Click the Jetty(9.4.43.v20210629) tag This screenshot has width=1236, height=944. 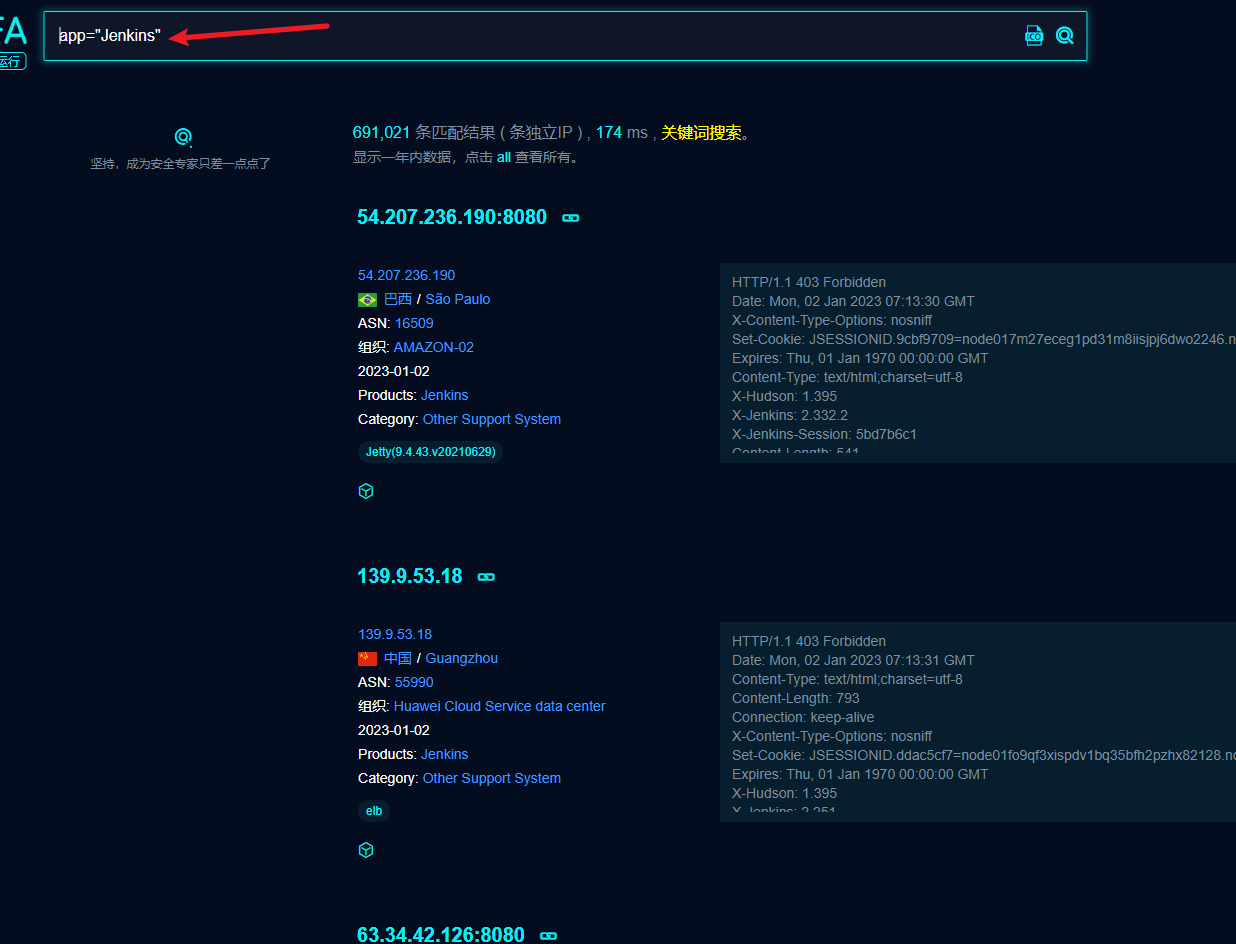tap(431, 452)
